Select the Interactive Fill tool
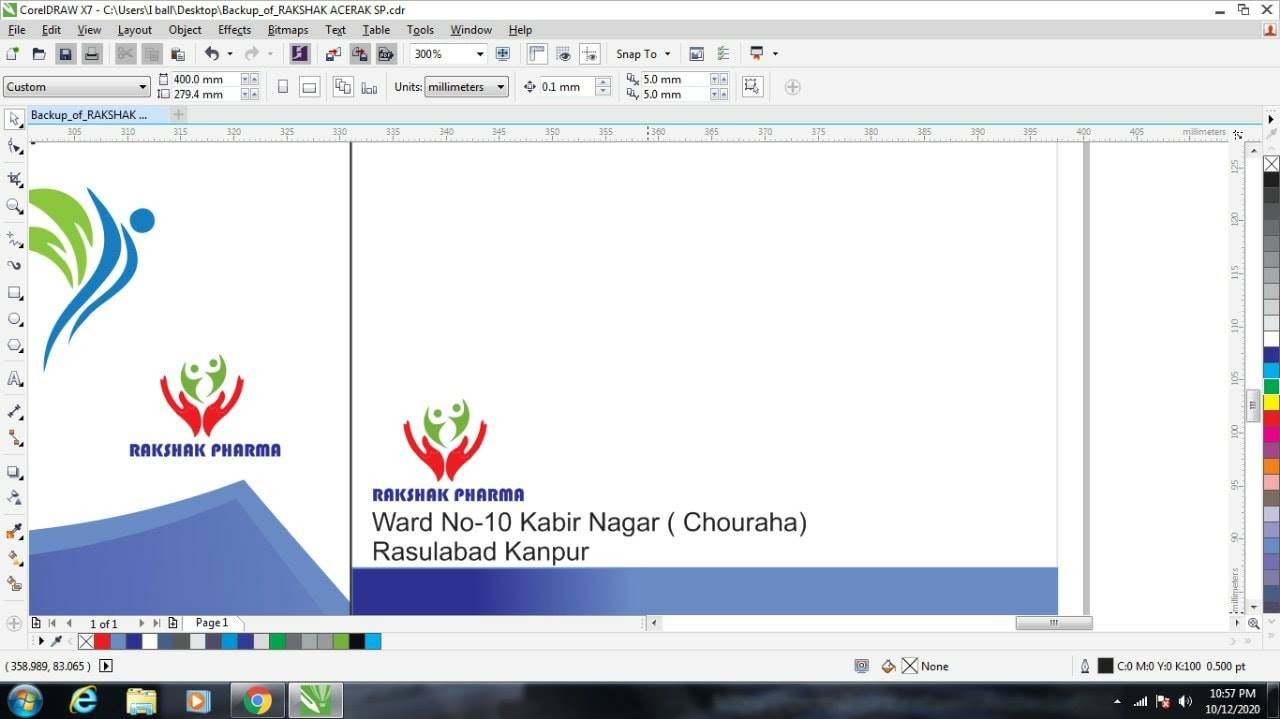This screenshot has width=1280, height=719. 15,558
